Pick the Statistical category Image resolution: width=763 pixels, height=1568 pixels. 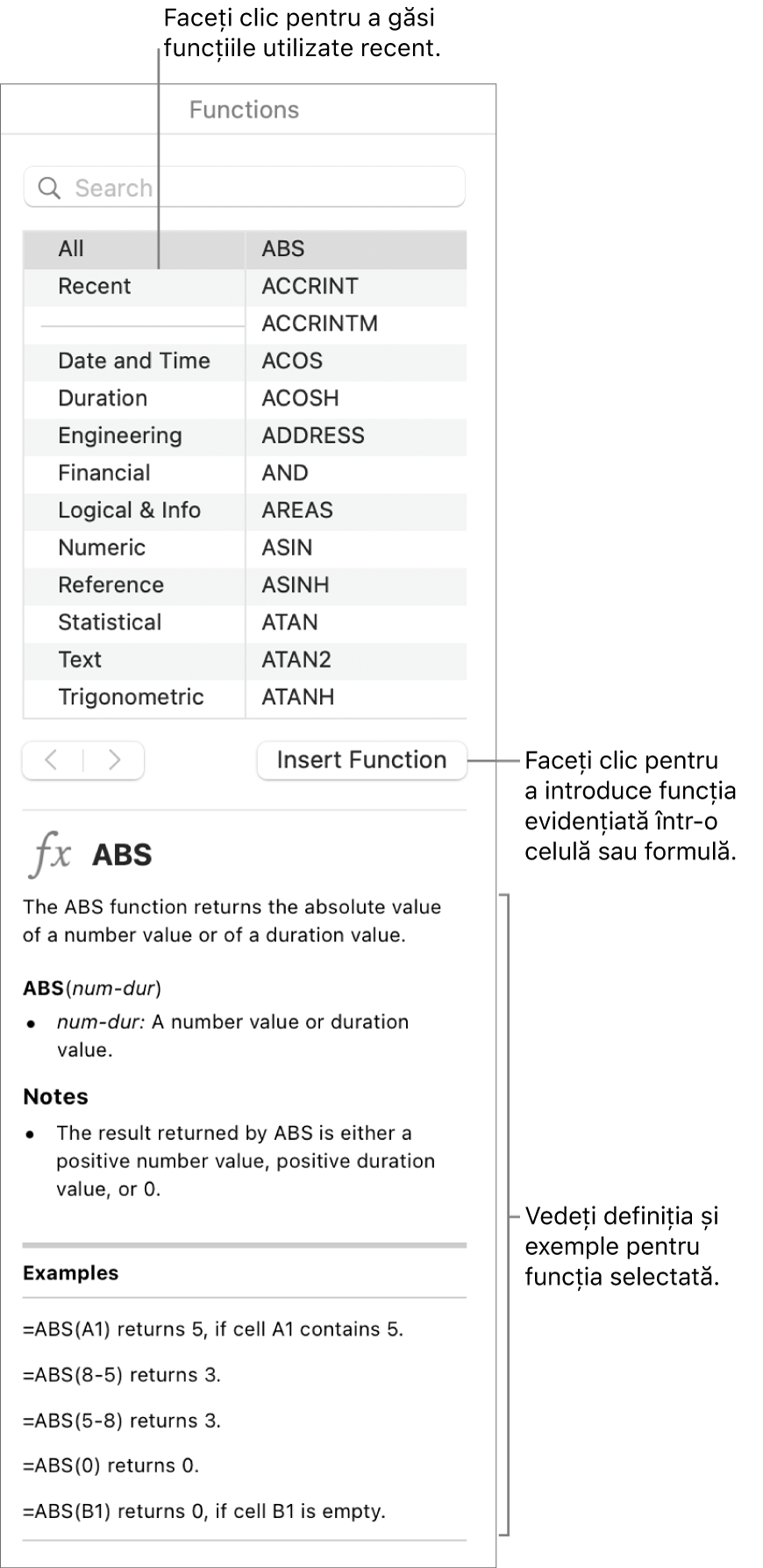pos(110,623)
